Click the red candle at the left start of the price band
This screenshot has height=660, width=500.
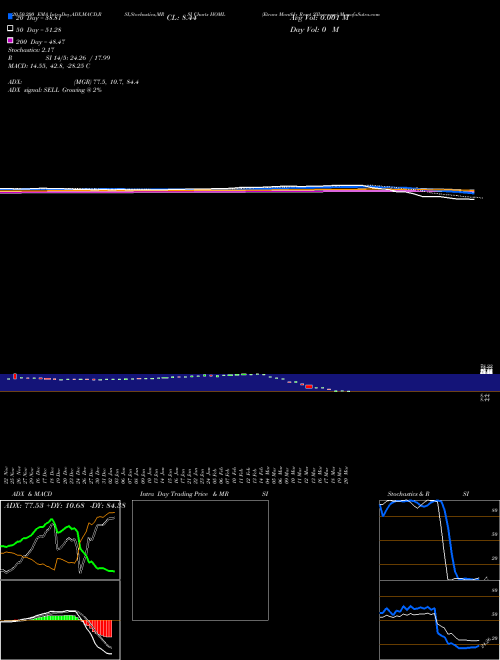(x=15, y=376)
